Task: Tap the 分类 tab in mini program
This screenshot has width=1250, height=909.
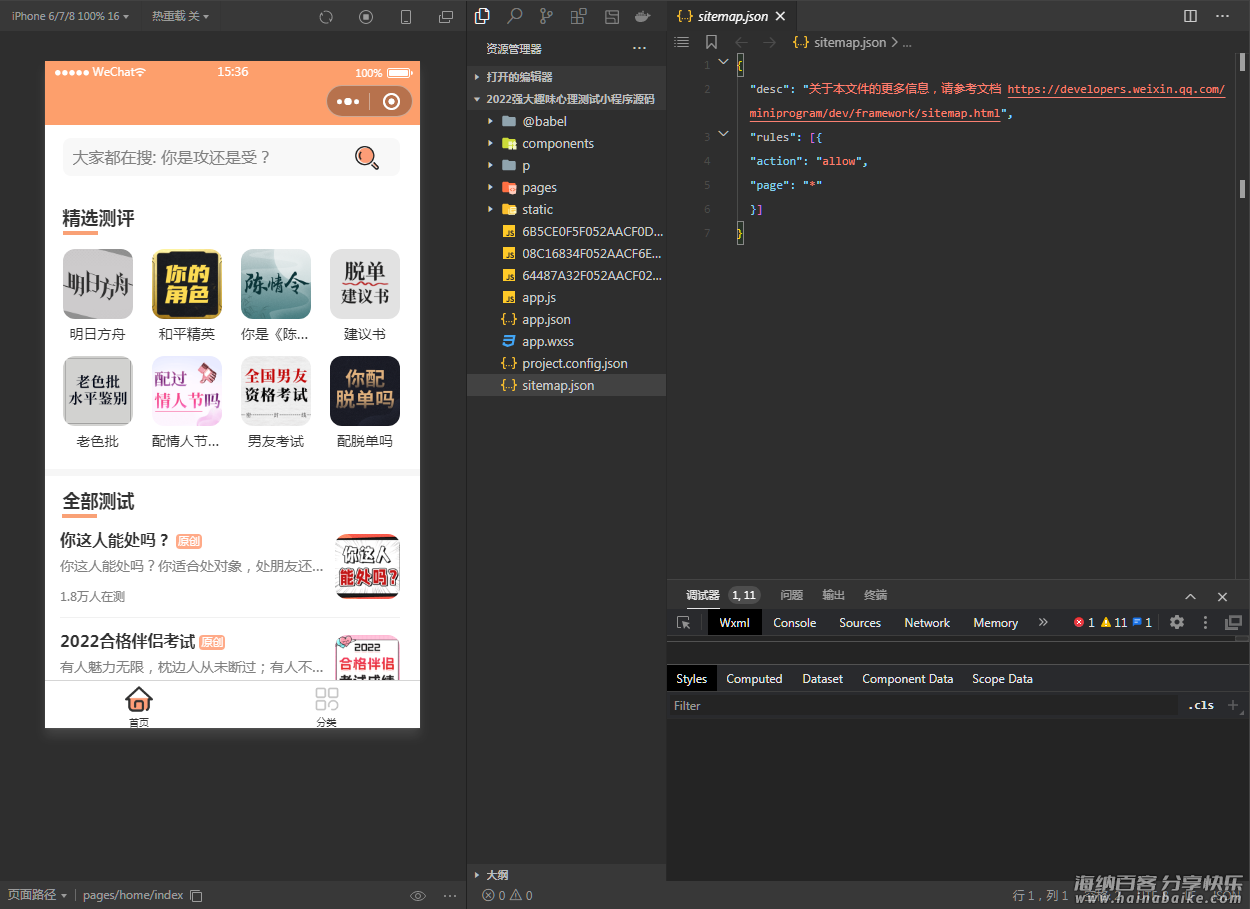Action: tap(326, 706)
